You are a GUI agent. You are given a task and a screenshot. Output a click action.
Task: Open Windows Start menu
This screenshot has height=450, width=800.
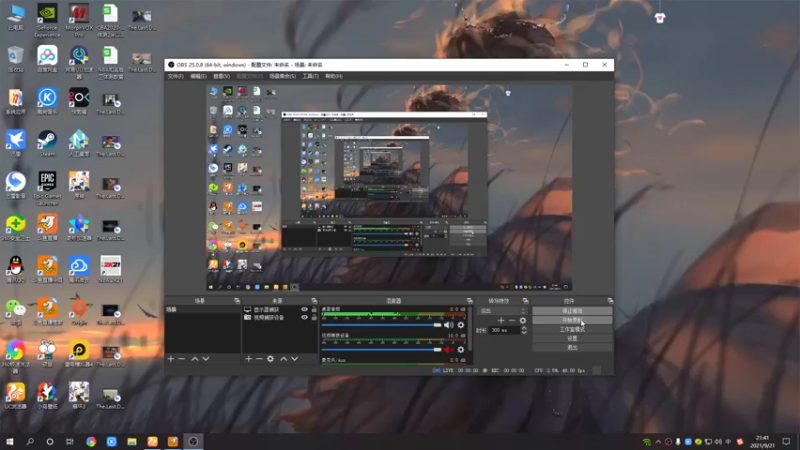10,441
